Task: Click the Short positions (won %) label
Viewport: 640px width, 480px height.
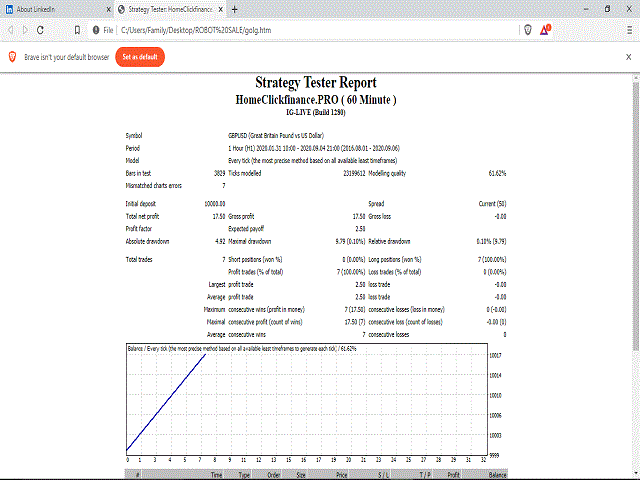Action: (x=255, y=260)
